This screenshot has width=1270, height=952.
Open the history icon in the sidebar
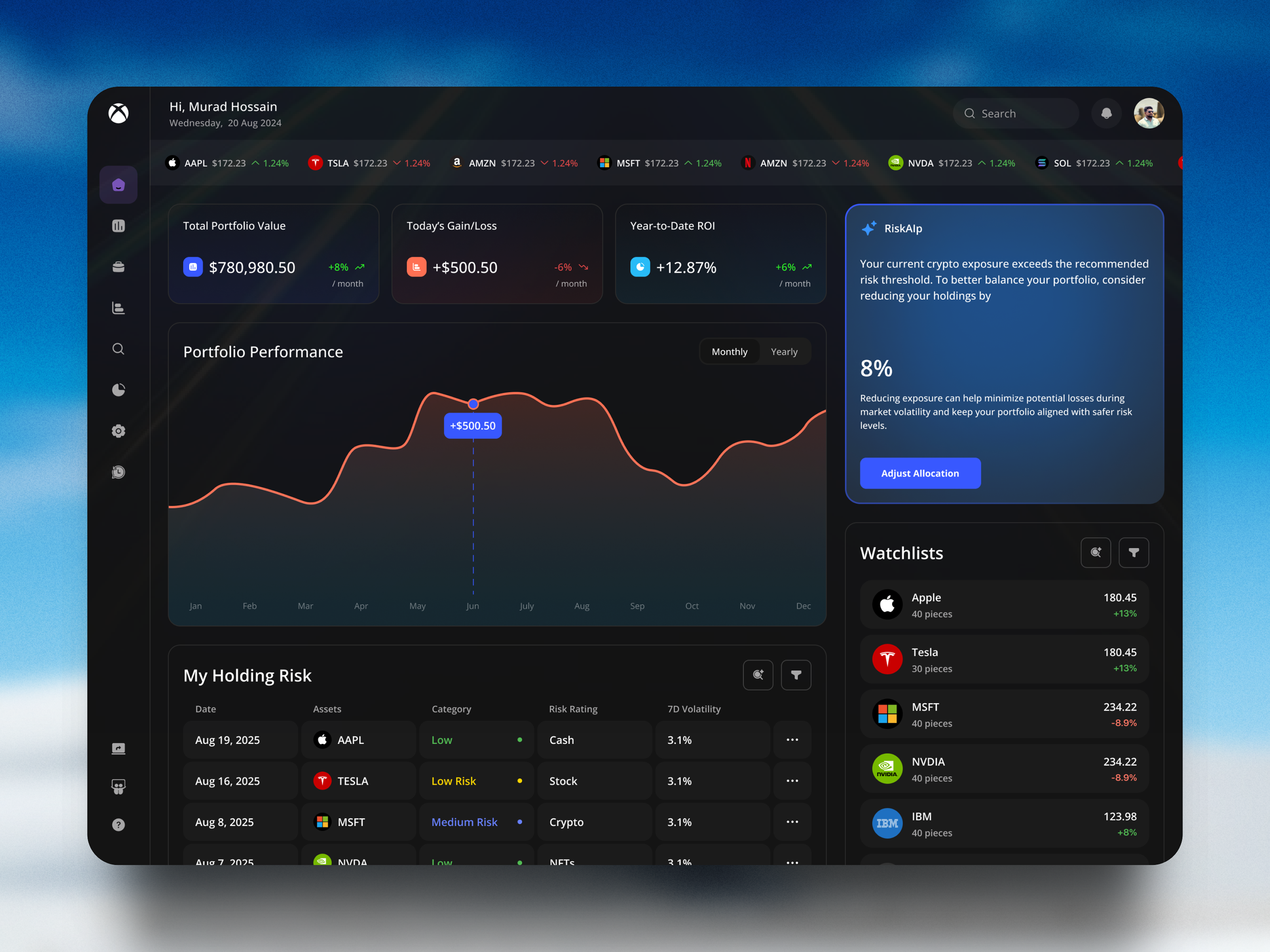tap(118, 472)
